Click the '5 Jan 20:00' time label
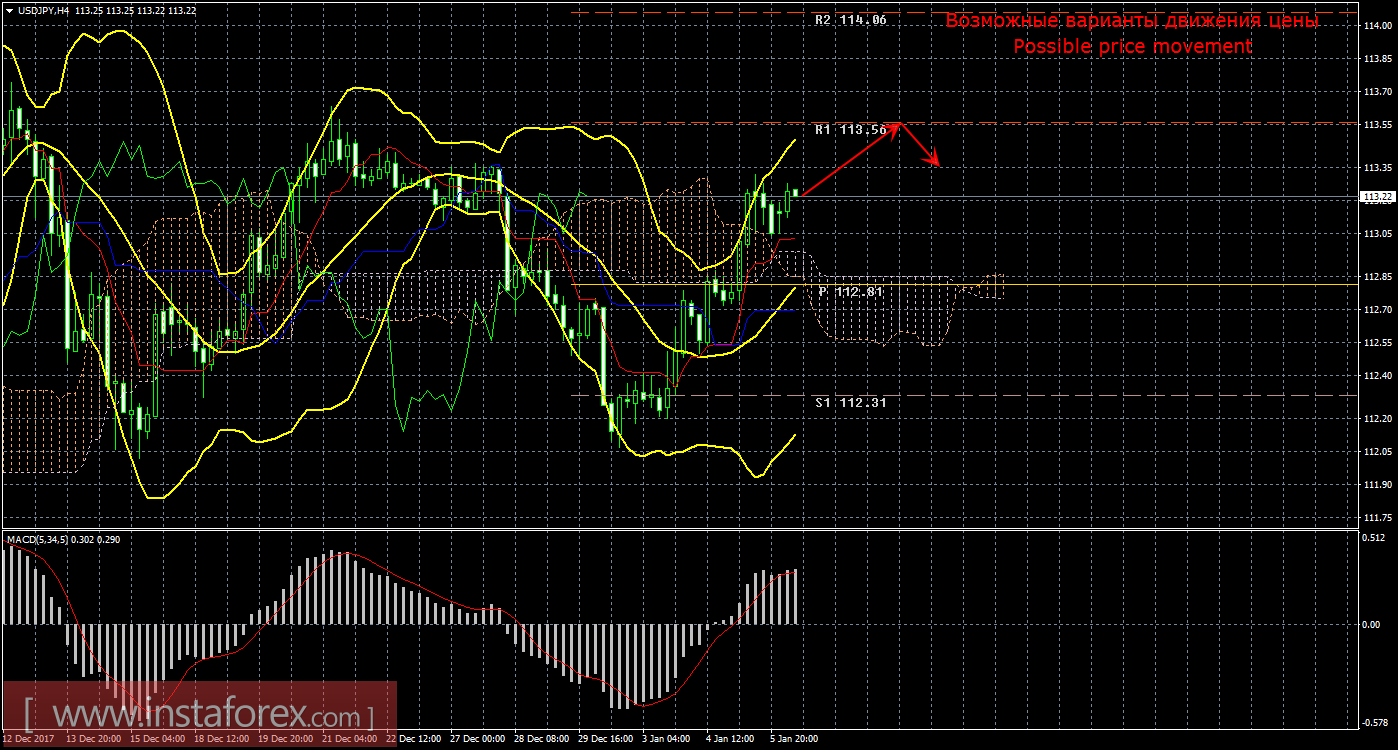The image size is (1398, 750). 794,739
